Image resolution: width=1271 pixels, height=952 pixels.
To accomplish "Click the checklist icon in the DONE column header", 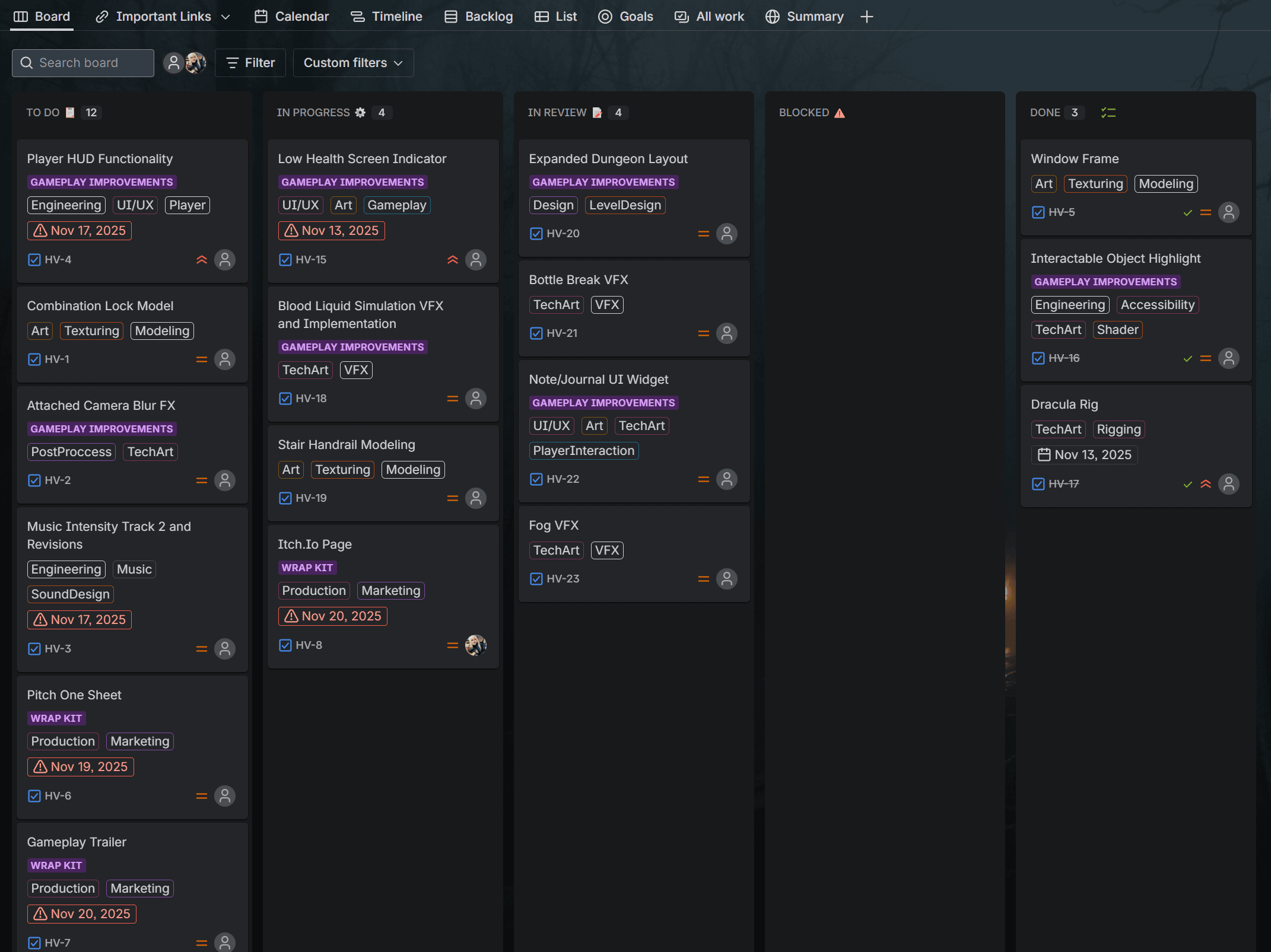I will pyautogui.click(x=1108, y=113).
